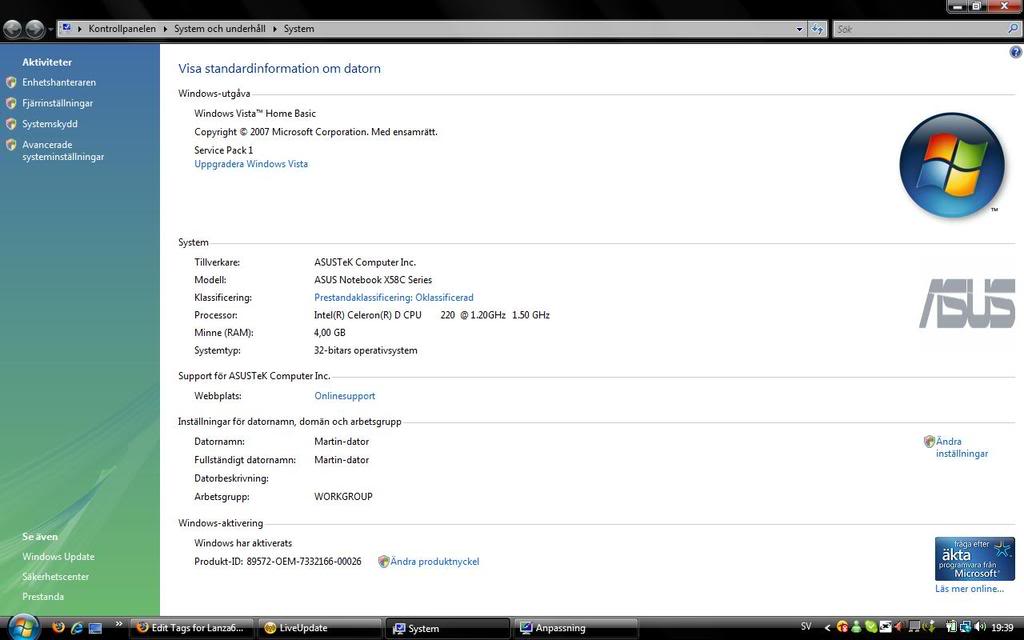This screenshot has width=1024, height=640.
Task: Click the shield icon beside Fjärrinställningar
Action: point(11,103)
